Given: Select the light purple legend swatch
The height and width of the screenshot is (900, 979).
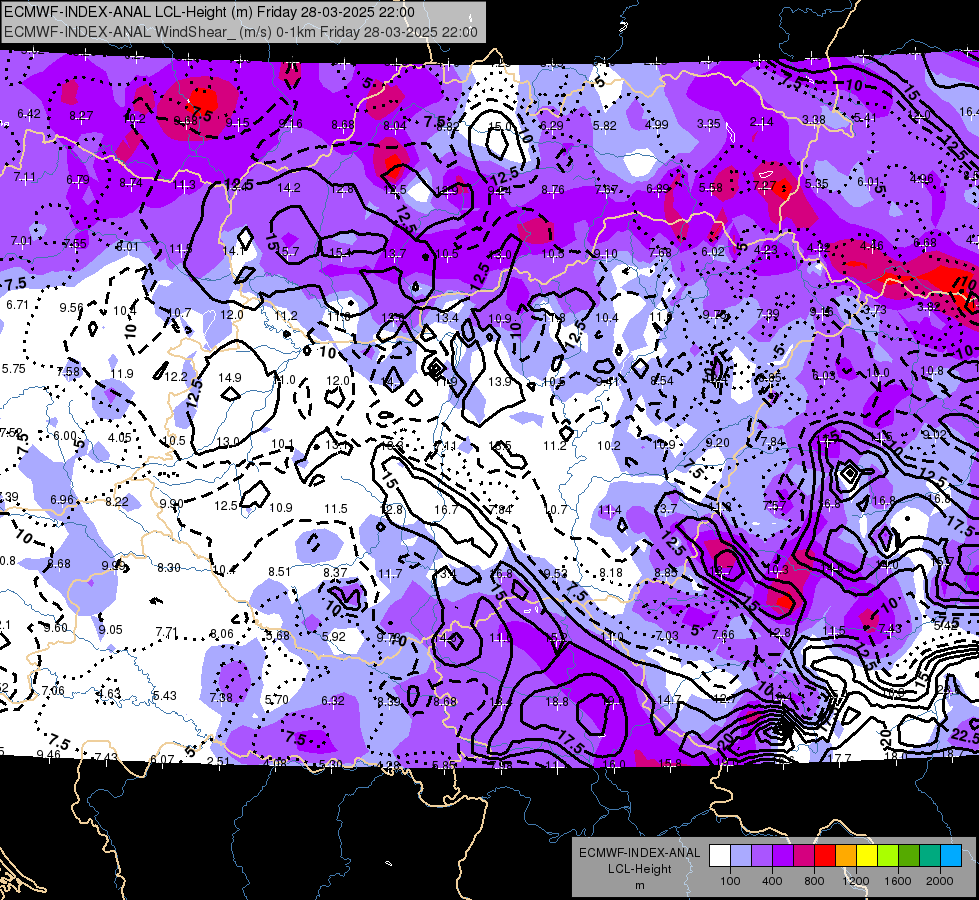Looking at the screenshot, I should (x=762, y=856).
